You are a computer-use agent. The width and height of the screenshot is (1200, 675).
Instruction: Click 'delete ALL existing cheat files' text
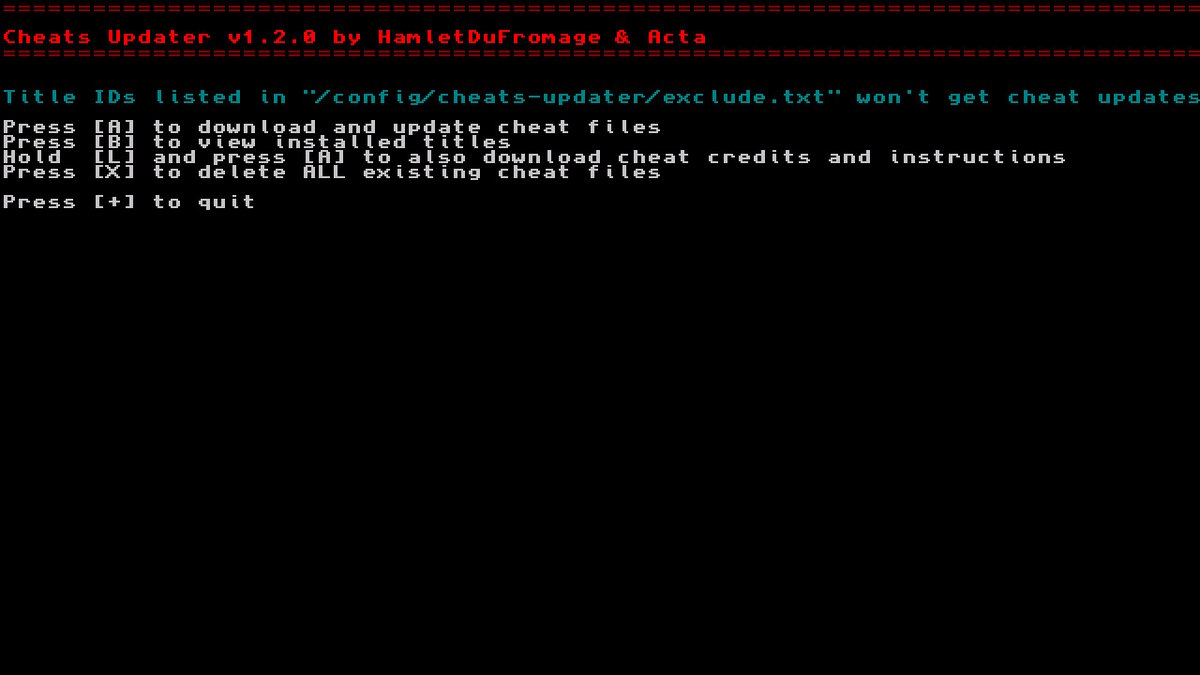(429, 172)
